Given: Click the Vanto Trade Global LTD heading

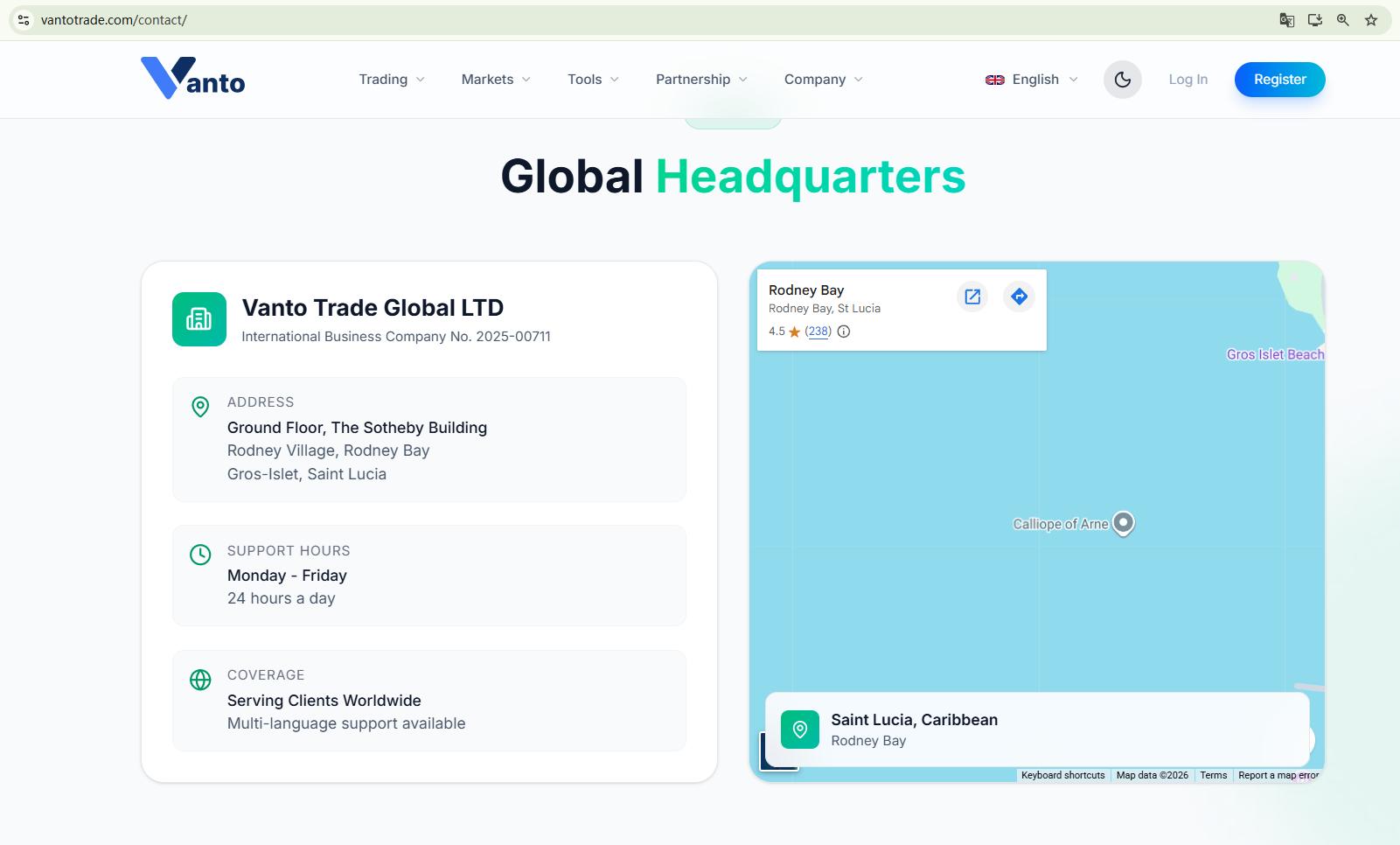Looking at the screenshot, I should [373, 308].
